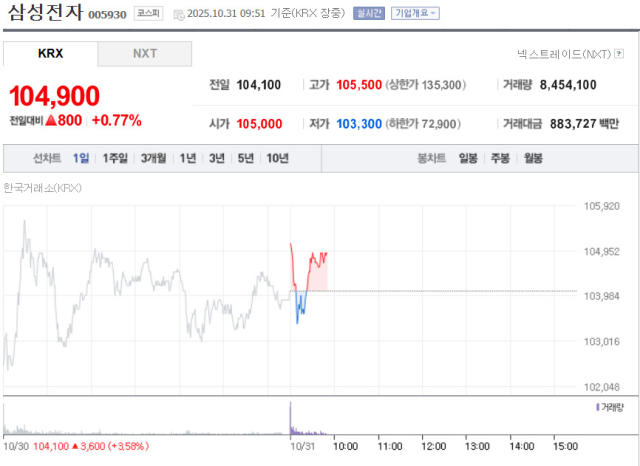Switch to the NXT tab
640x466 pixels.
[145, 53]
